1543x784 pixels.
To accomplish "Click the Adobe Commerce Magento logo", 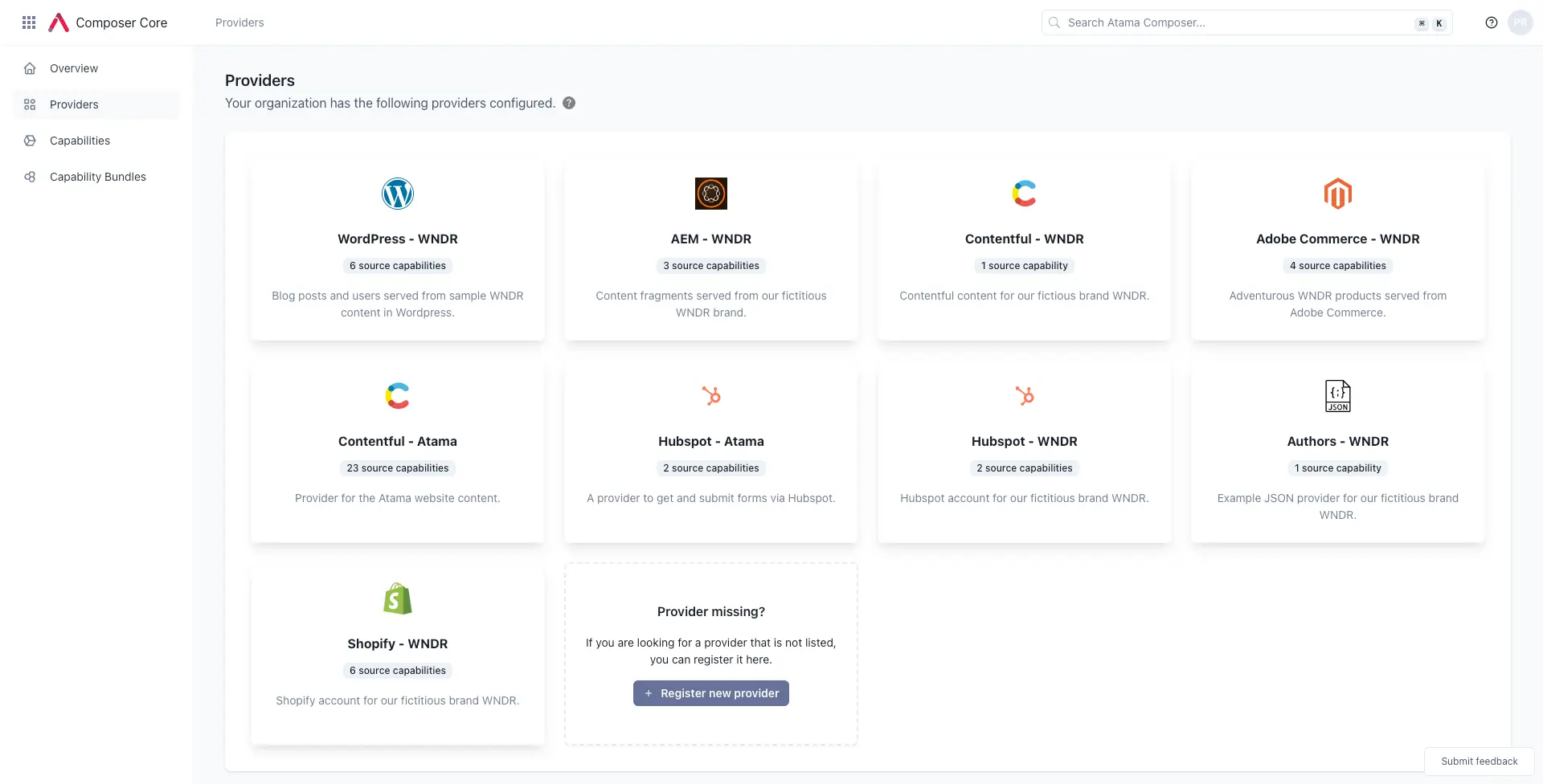I will click(x=1337, y=194).
